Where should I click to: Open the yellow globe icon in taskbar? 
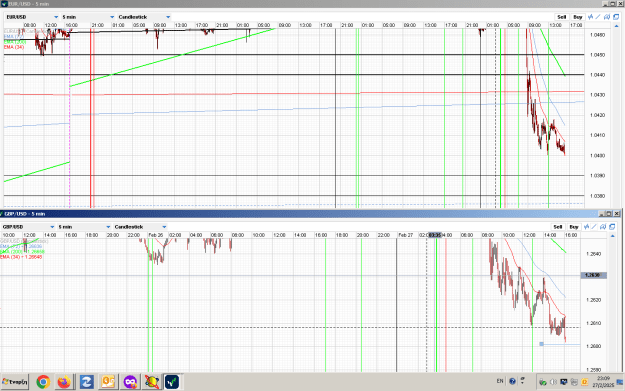(x=151, y=382)
